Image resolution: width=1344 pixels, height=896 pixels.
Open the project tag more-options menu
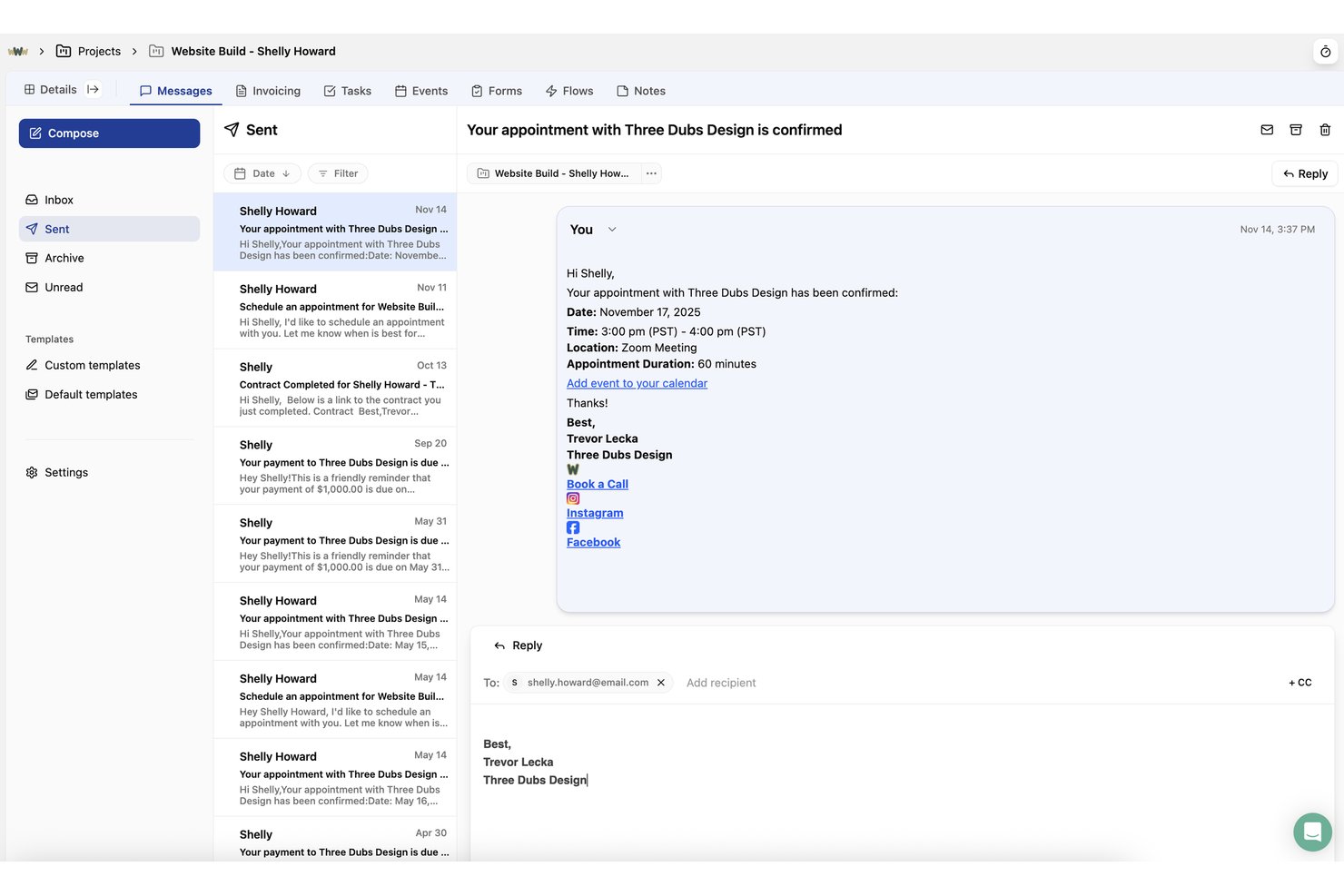pyautogui.click(x=651, y=173)
